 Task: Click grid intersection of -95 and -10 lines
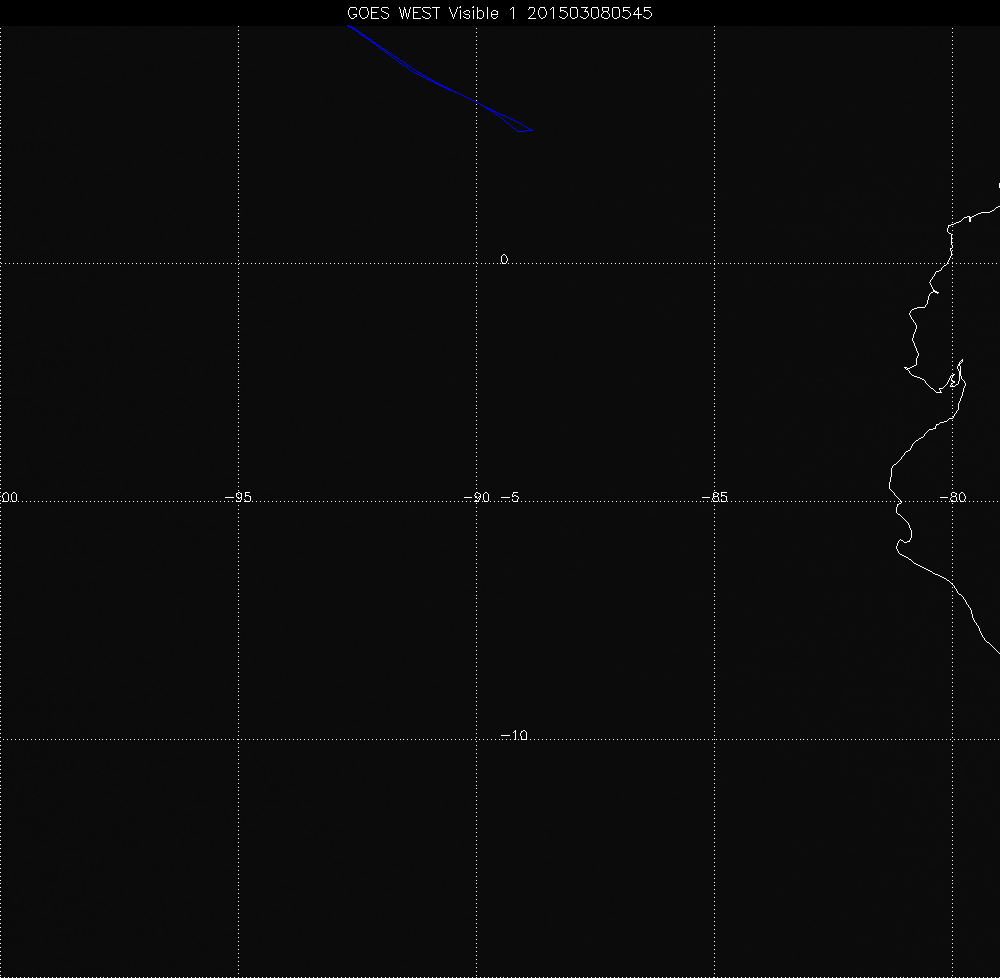(238, 740)
